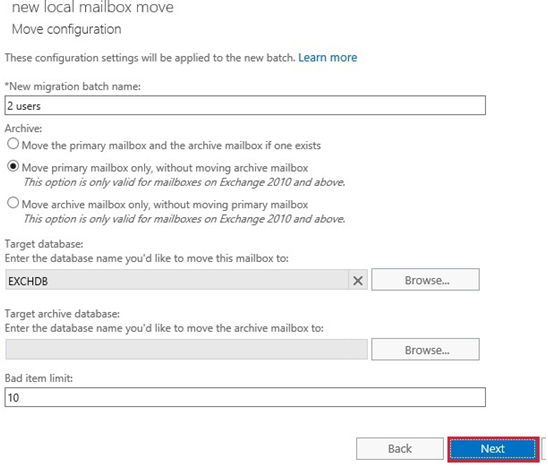Click the 'Move primary mailbox only' label text
This screenshot has width=548, height=468.
(165, 168)
